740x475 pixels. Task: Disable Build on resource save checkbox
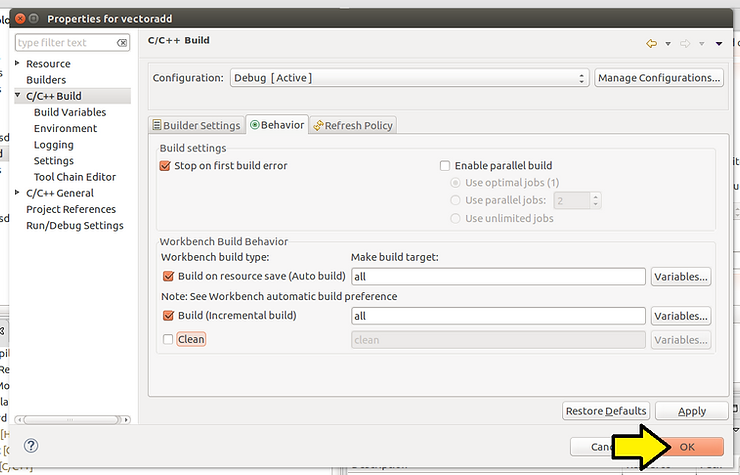coord(167,276)
